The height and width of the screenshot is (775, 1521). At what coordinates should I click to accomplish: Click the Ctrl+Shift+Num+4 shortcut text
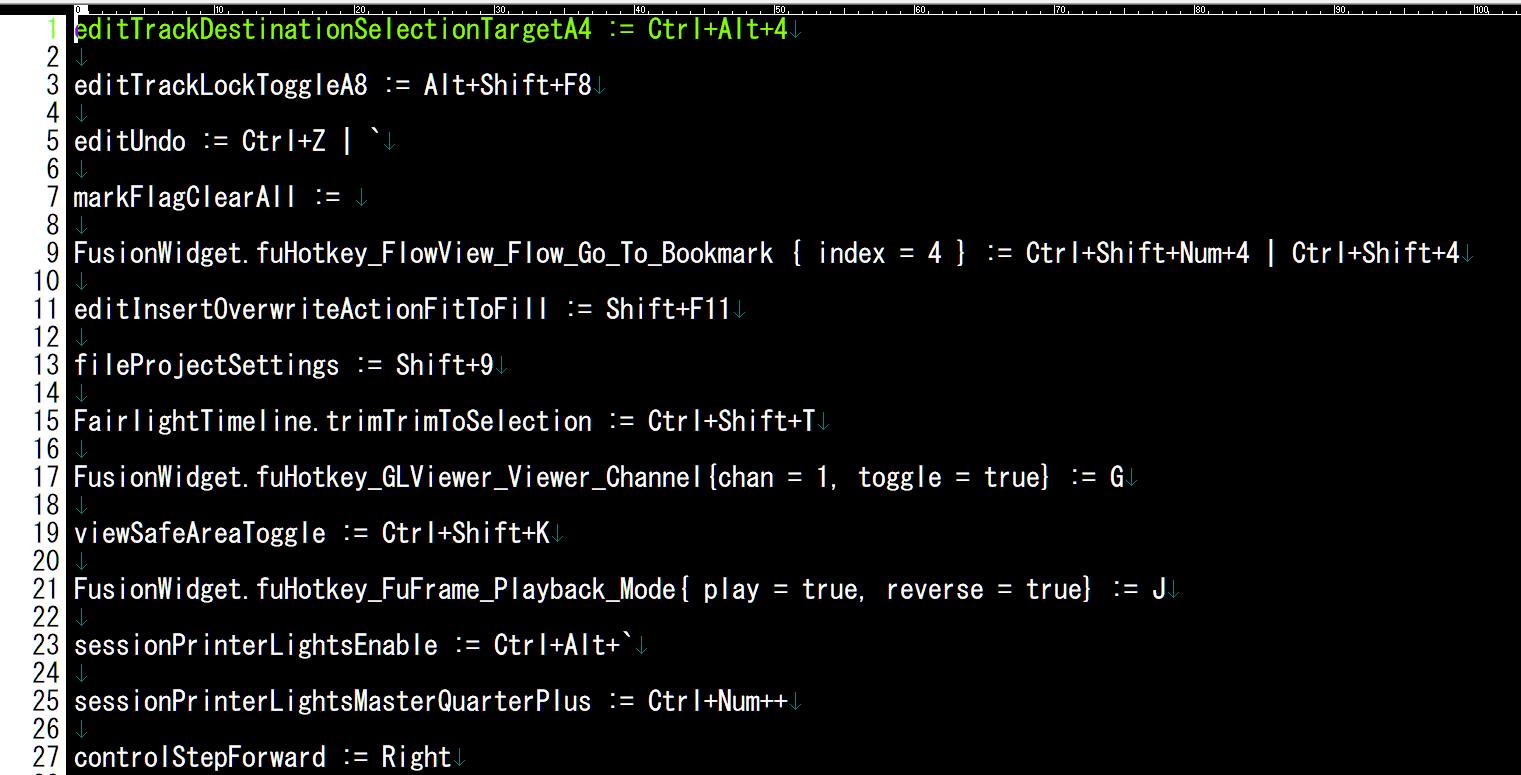click(x=1138, y=253)
